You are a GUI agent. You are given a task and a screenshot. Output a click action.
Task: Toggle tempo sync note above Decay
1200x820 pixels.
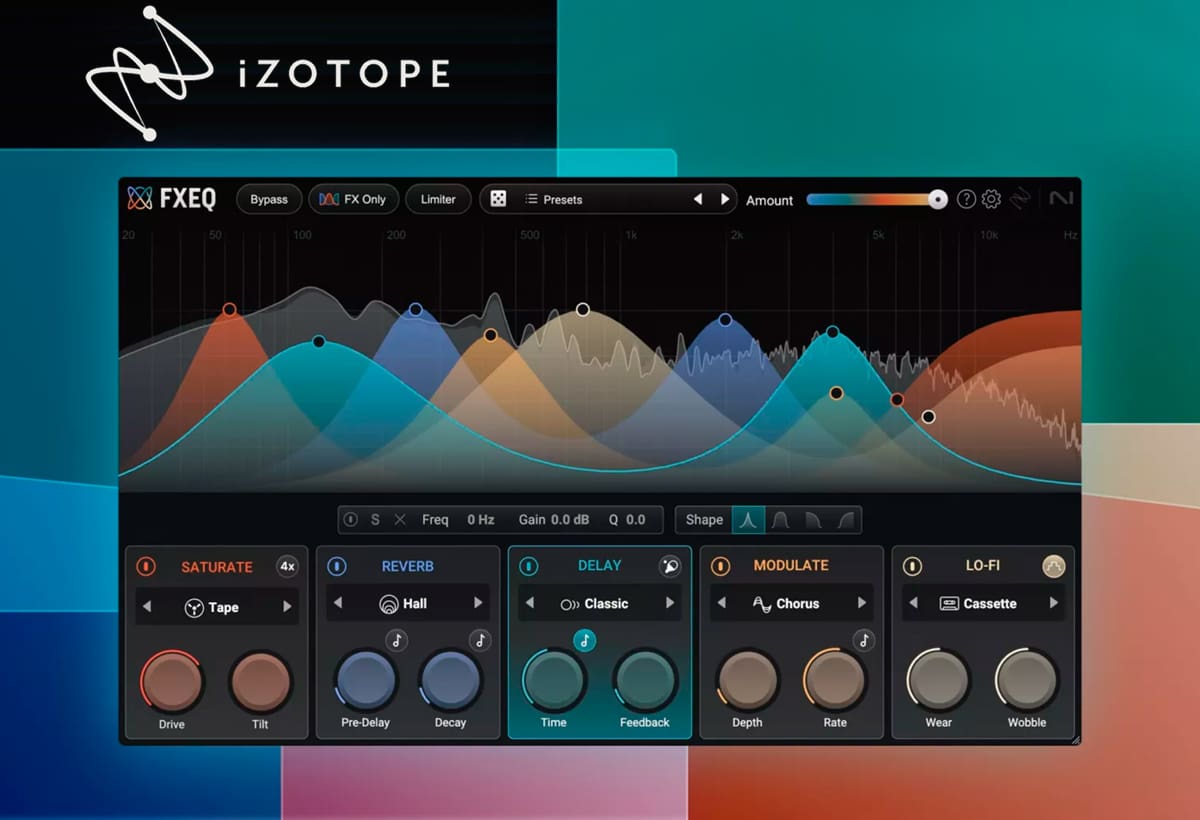pos(481,641)
